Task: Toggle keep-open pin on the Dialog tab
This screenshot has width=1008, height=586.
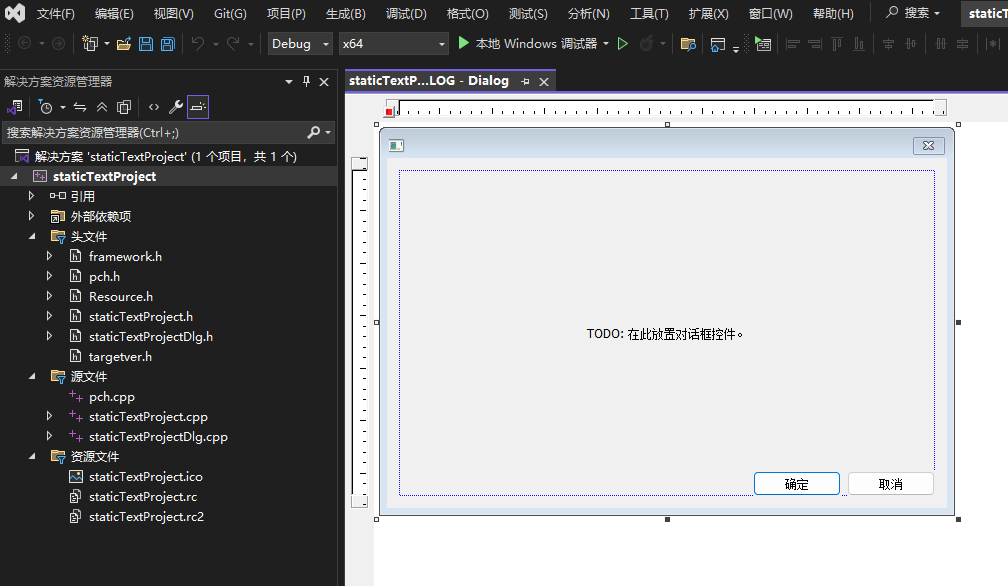Action: pos(525,81)
